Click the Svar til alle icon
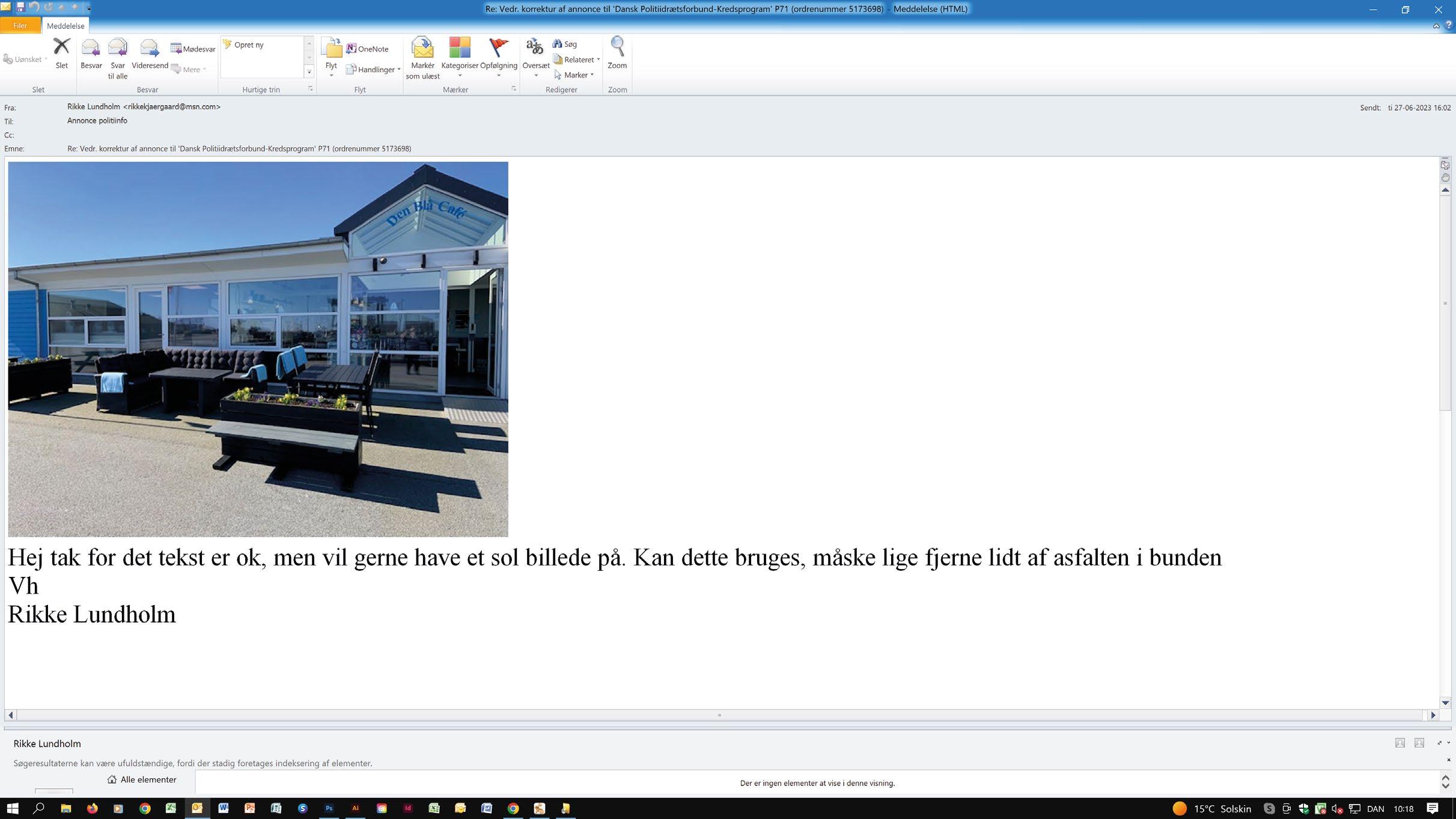The image size is (1456, 819). coord(118,48)
